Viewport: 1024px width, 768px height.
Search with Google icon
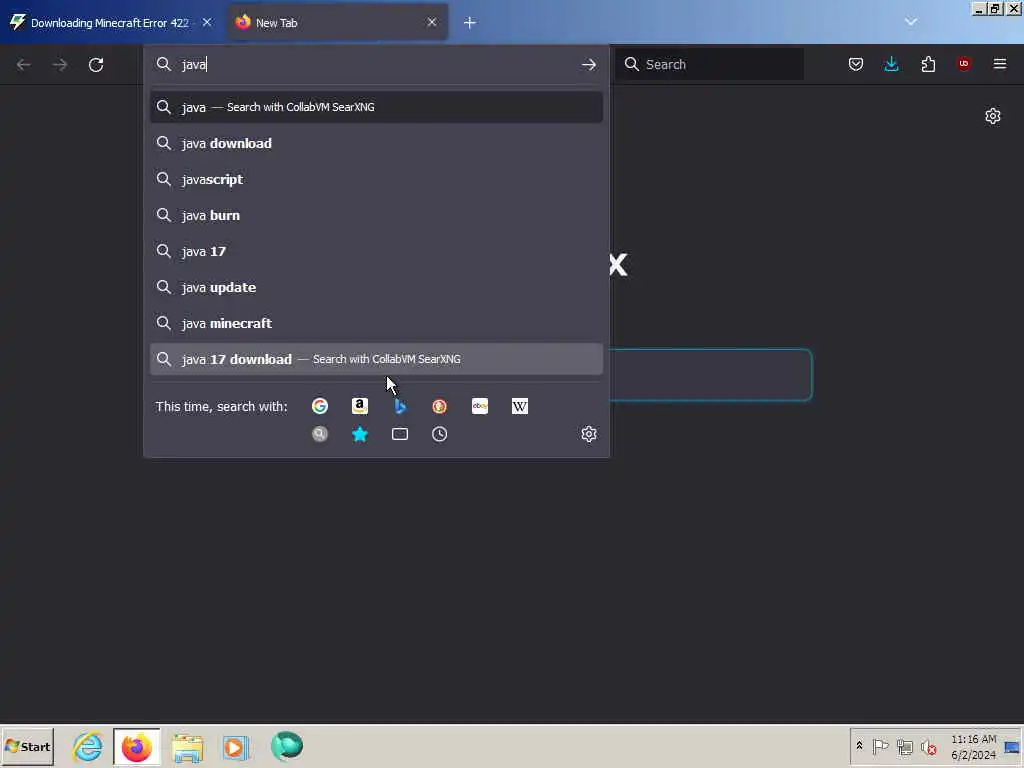tap(319, 406)
